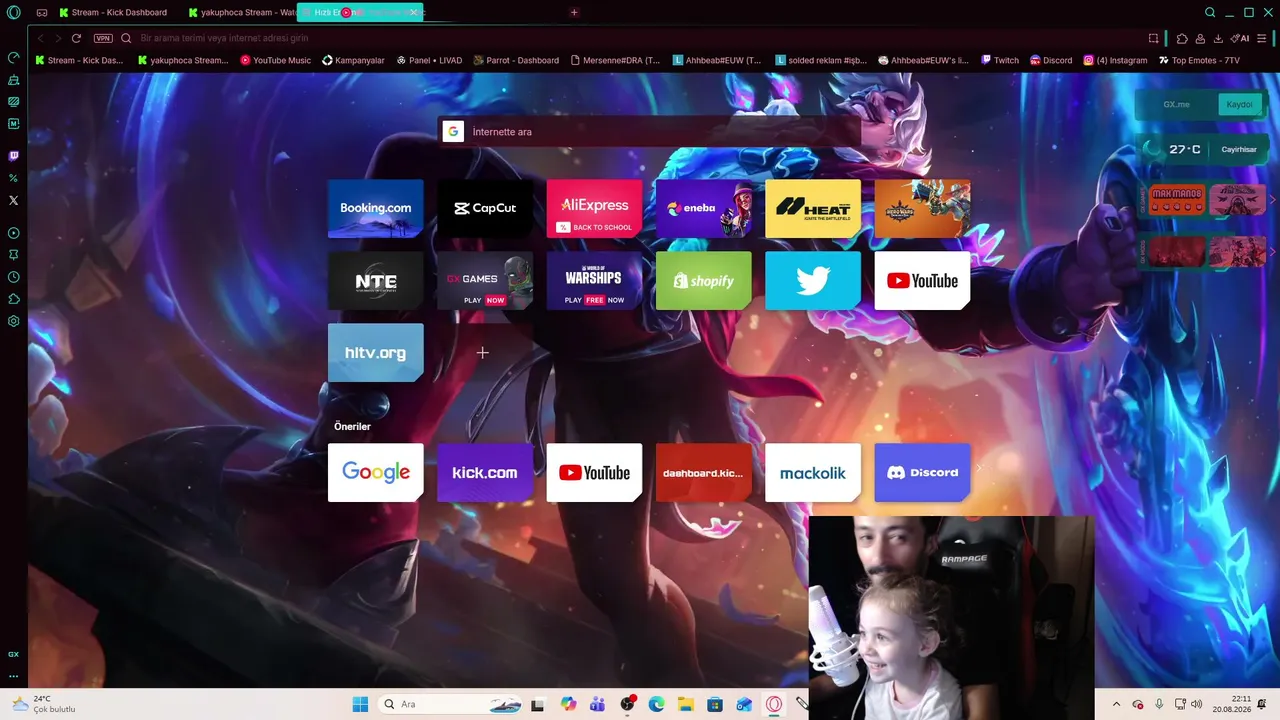Open the GX Games speed dial

485,281
